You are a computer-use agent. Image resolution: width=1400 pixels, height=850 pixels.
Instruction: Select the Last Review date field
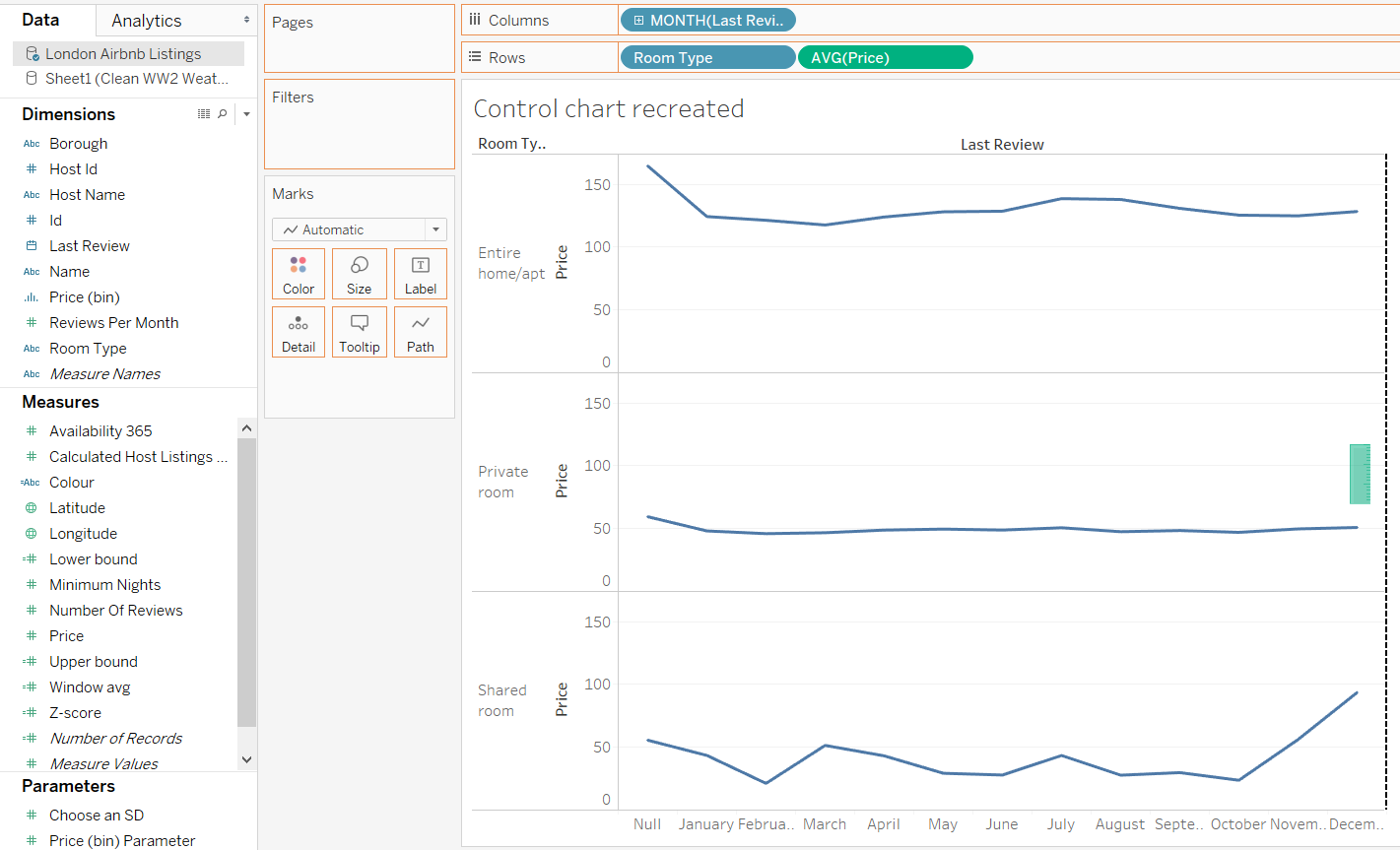tap(89, 245)
